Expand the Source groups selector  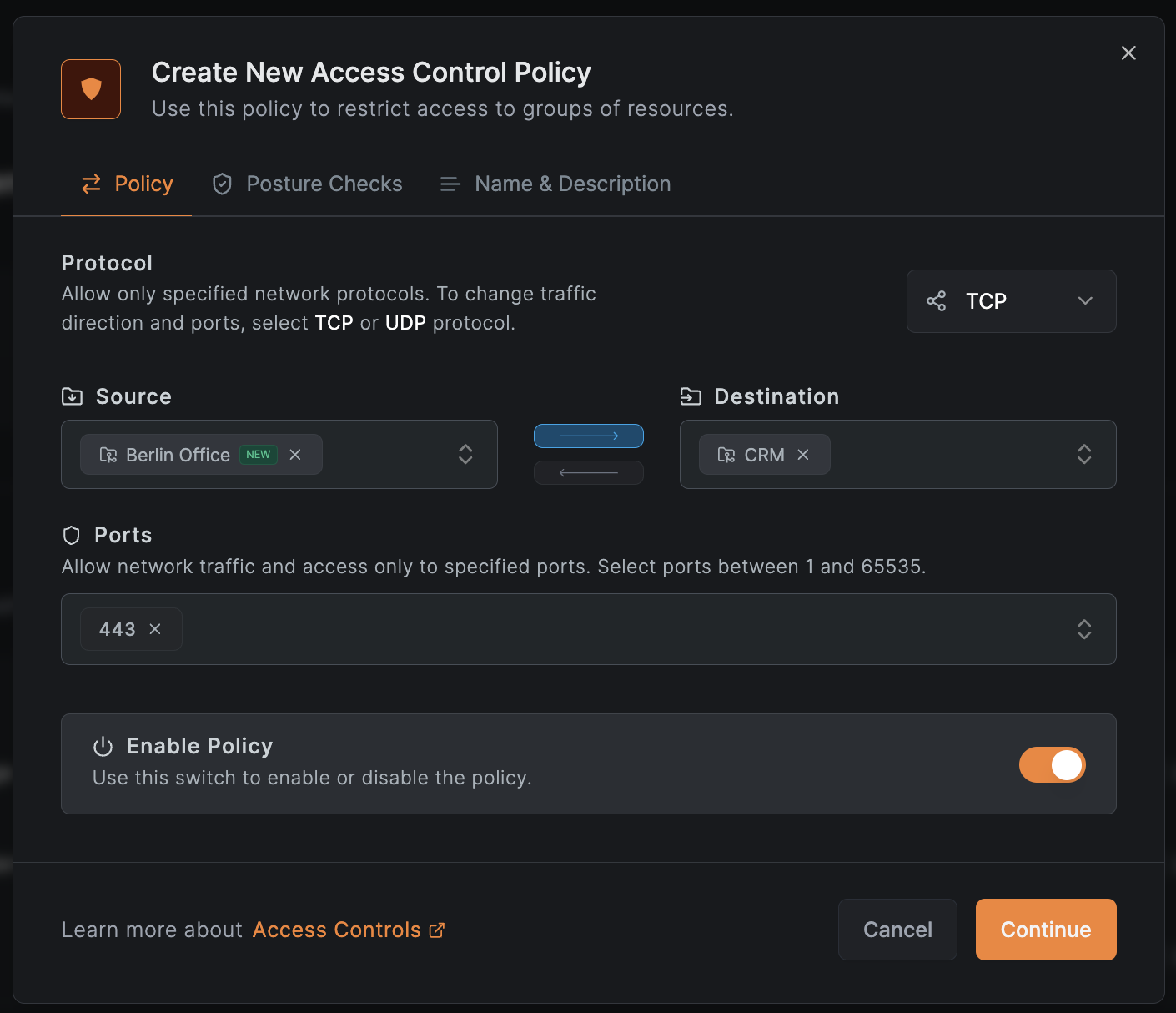465,454
